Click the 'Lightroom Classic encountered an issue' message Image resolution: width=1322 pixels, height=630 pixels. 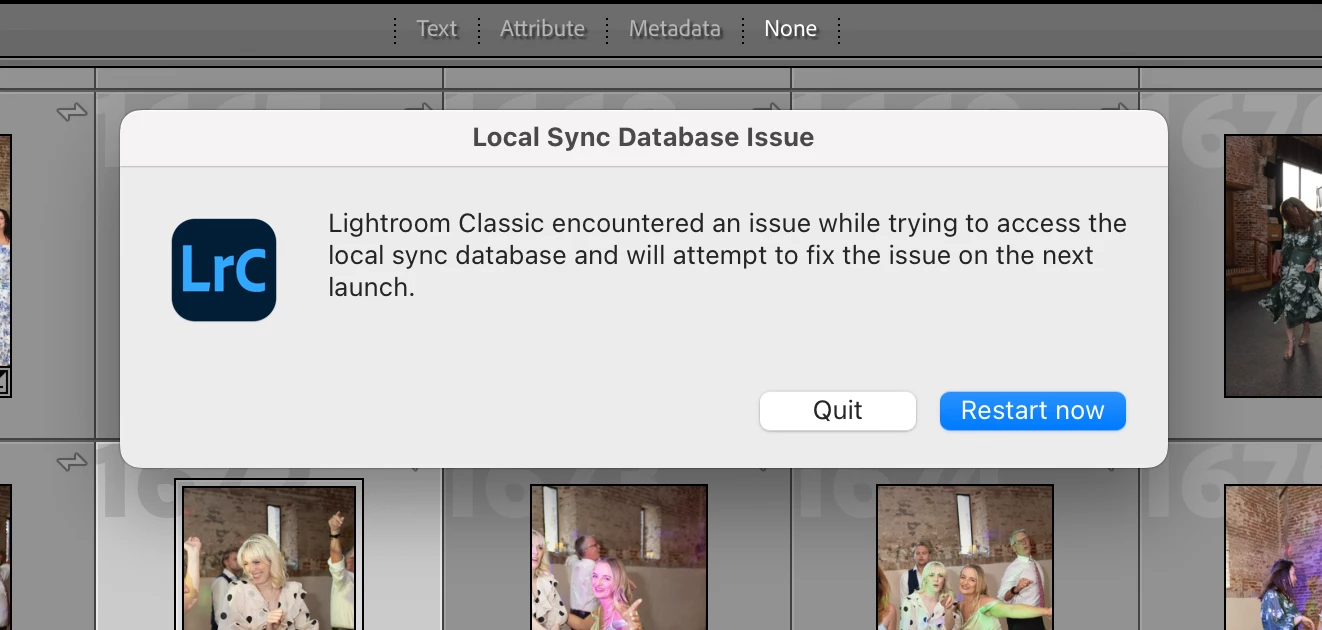click(x=728, y=255)
